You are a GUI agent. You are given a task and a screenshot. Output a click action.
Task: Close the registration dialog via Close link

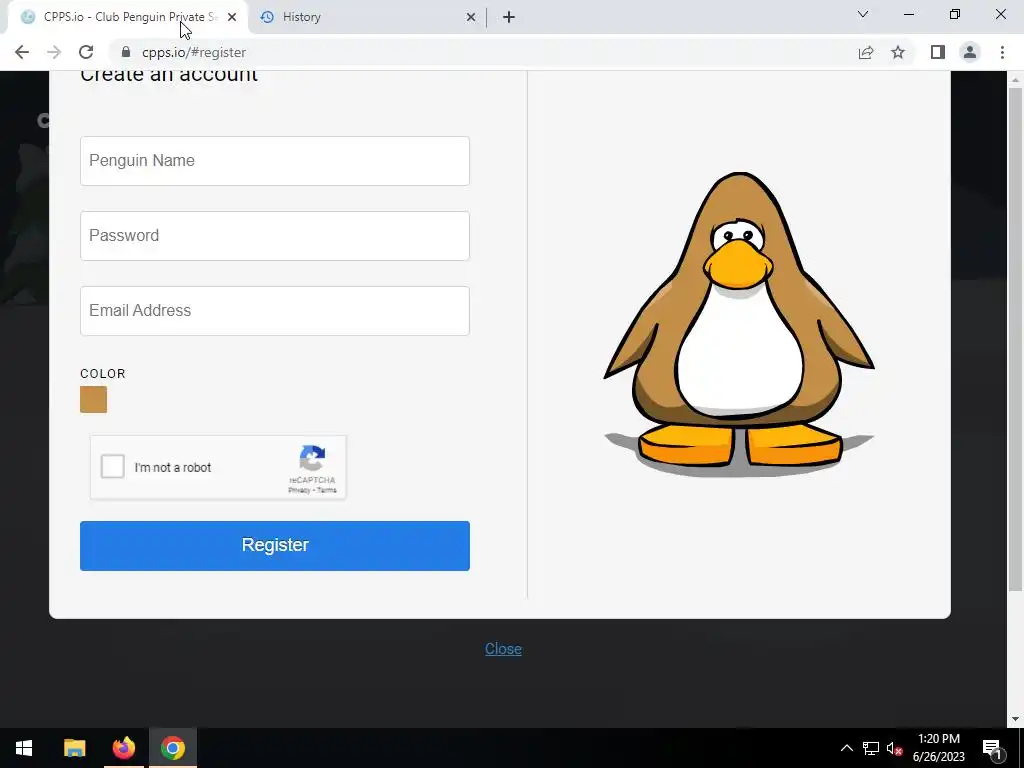[503, 648]
